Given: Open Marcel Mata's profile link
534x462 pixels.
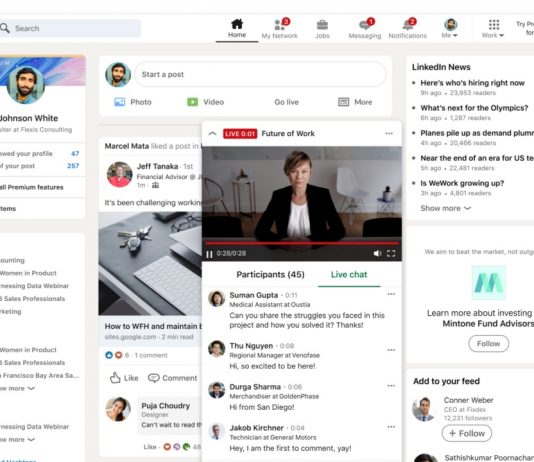Looking at the screenshot, I should [127, 146].
